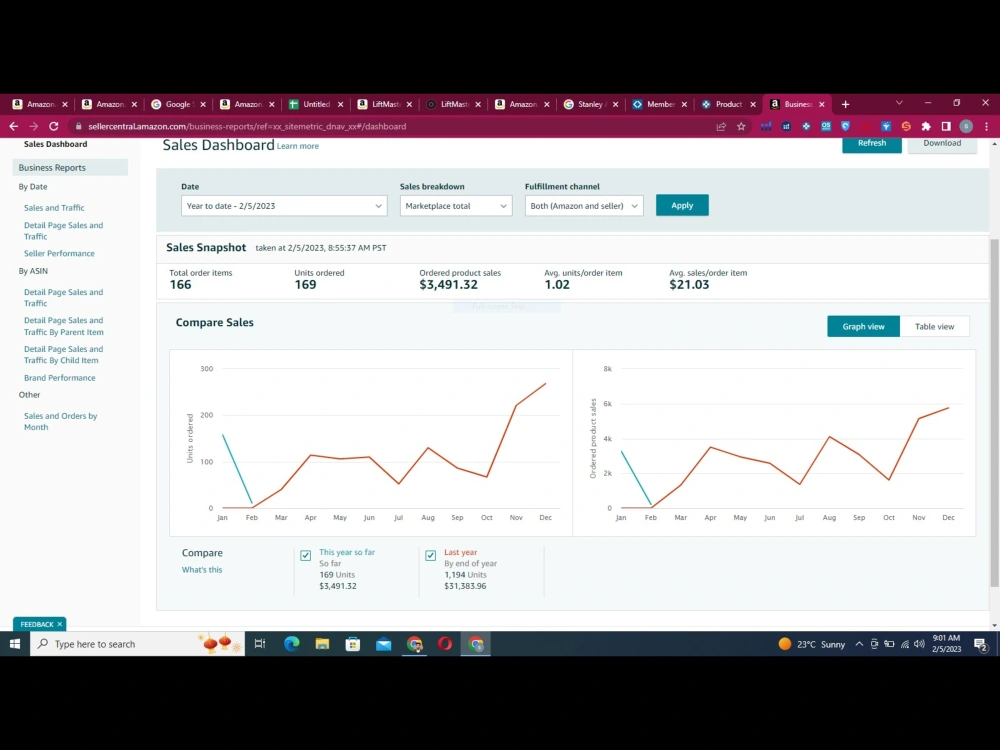This screenshot has height=750, width=1000.
Task: Open Task View on the taskbar
Action: point(260,644)
